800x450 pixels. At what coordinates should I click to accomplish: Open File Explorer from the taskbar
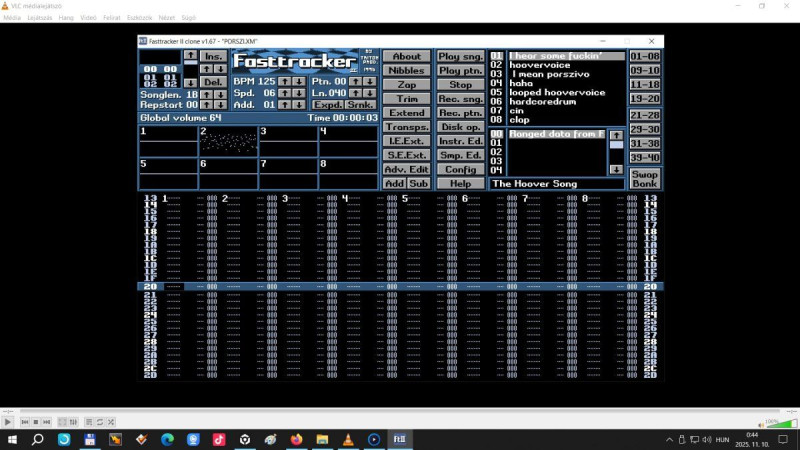click(x=322, y=439)
